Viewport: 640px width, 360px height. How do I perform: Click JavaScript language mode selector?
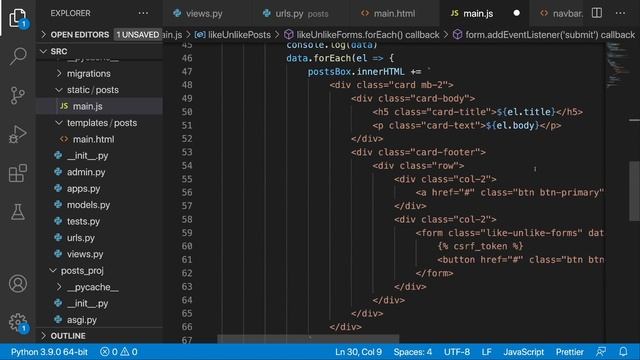pos(524,352)
